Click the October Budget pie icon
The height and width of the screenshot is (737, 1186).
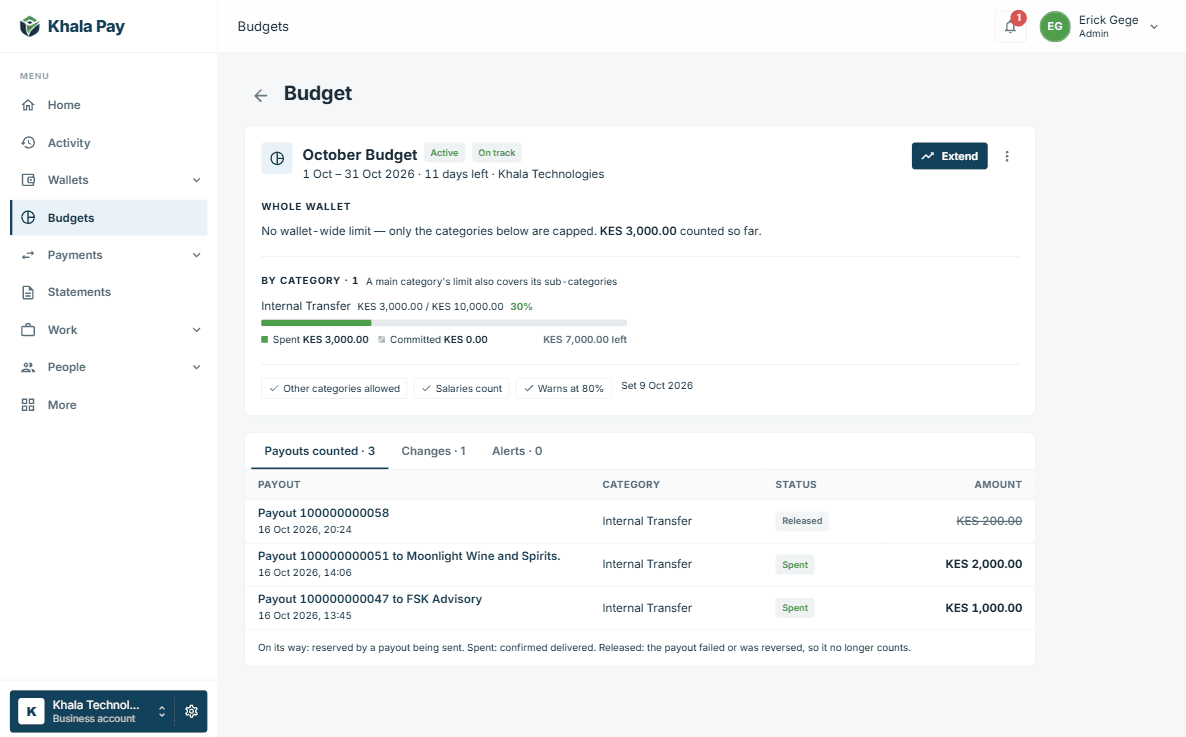coord(277,158)
